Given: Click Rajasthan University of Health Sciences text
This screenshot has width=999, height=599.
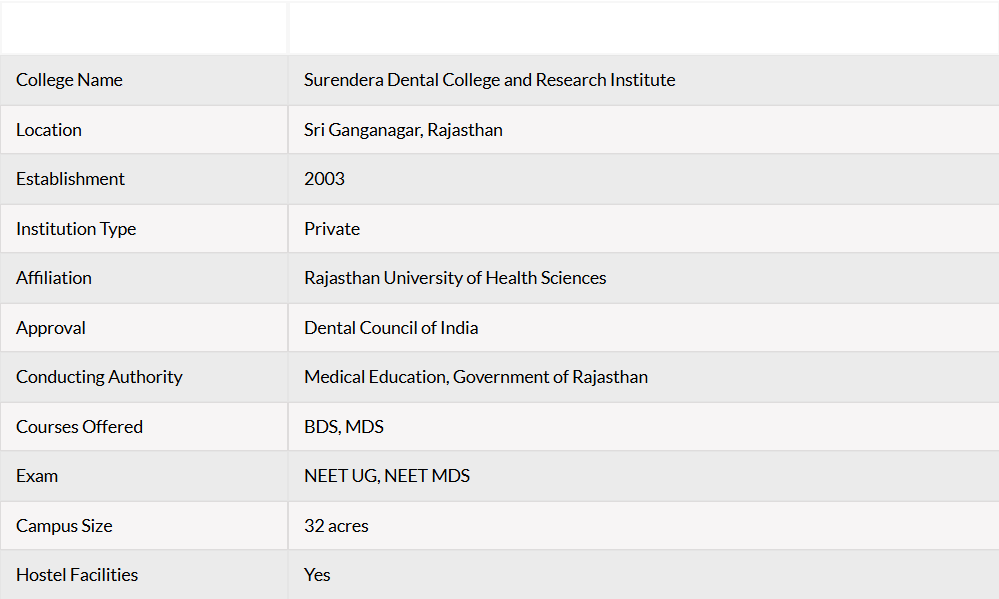Looking at the screenshot, I should point(455,278).
